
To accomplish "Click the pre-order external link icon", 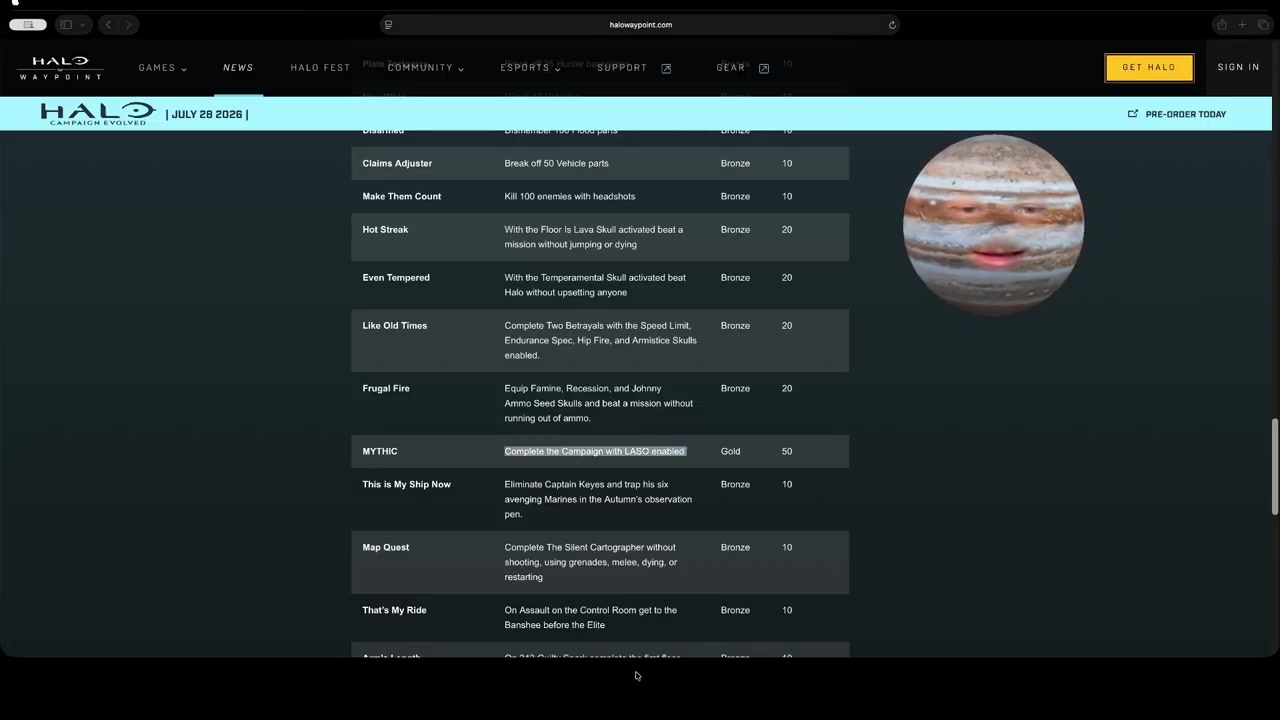I will [1133, 114].
